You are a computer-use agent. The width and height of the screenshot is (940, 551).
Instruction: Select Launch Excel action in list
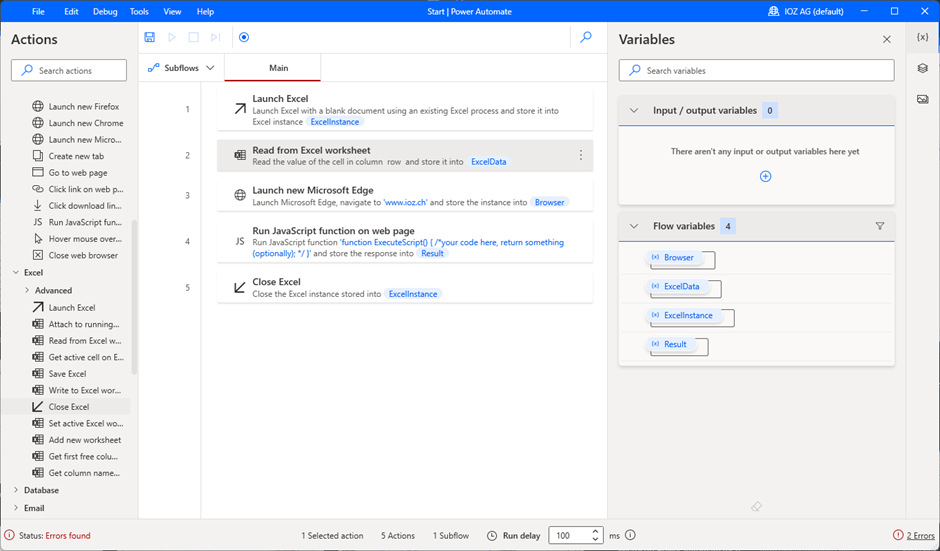(x=64, y=308)
